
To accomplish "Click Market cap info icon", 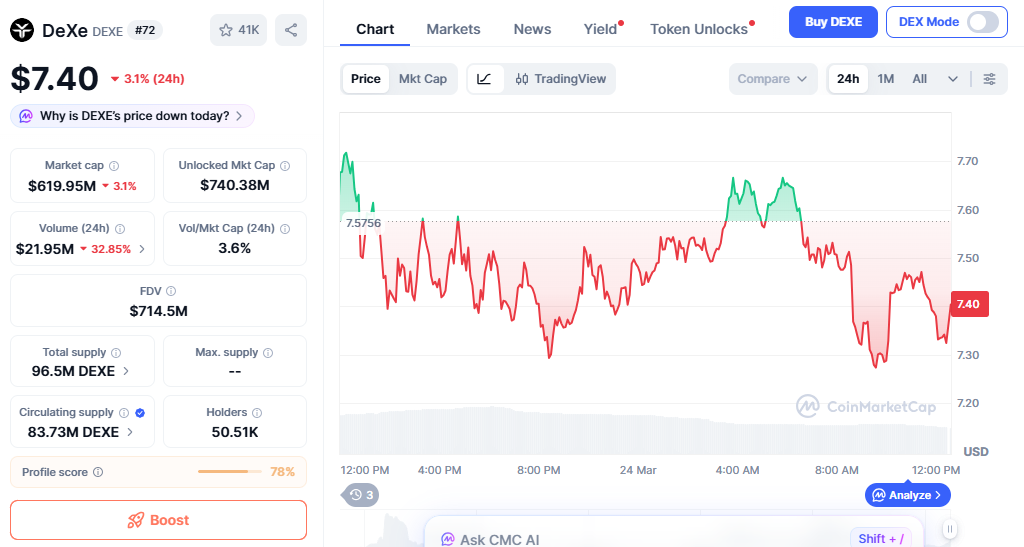I will (x=114, y=166).
